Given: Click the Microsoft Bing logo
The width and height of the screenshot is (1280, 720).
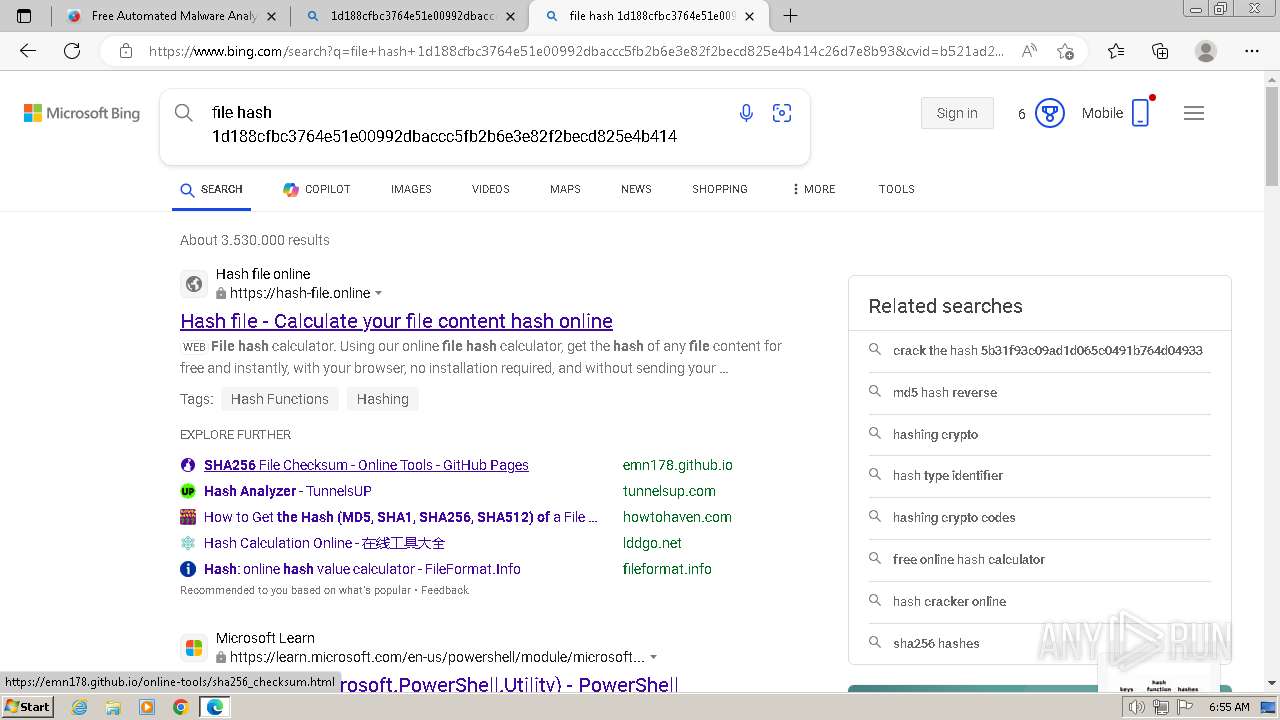Looking at the screenshot, I should [82, 113].
